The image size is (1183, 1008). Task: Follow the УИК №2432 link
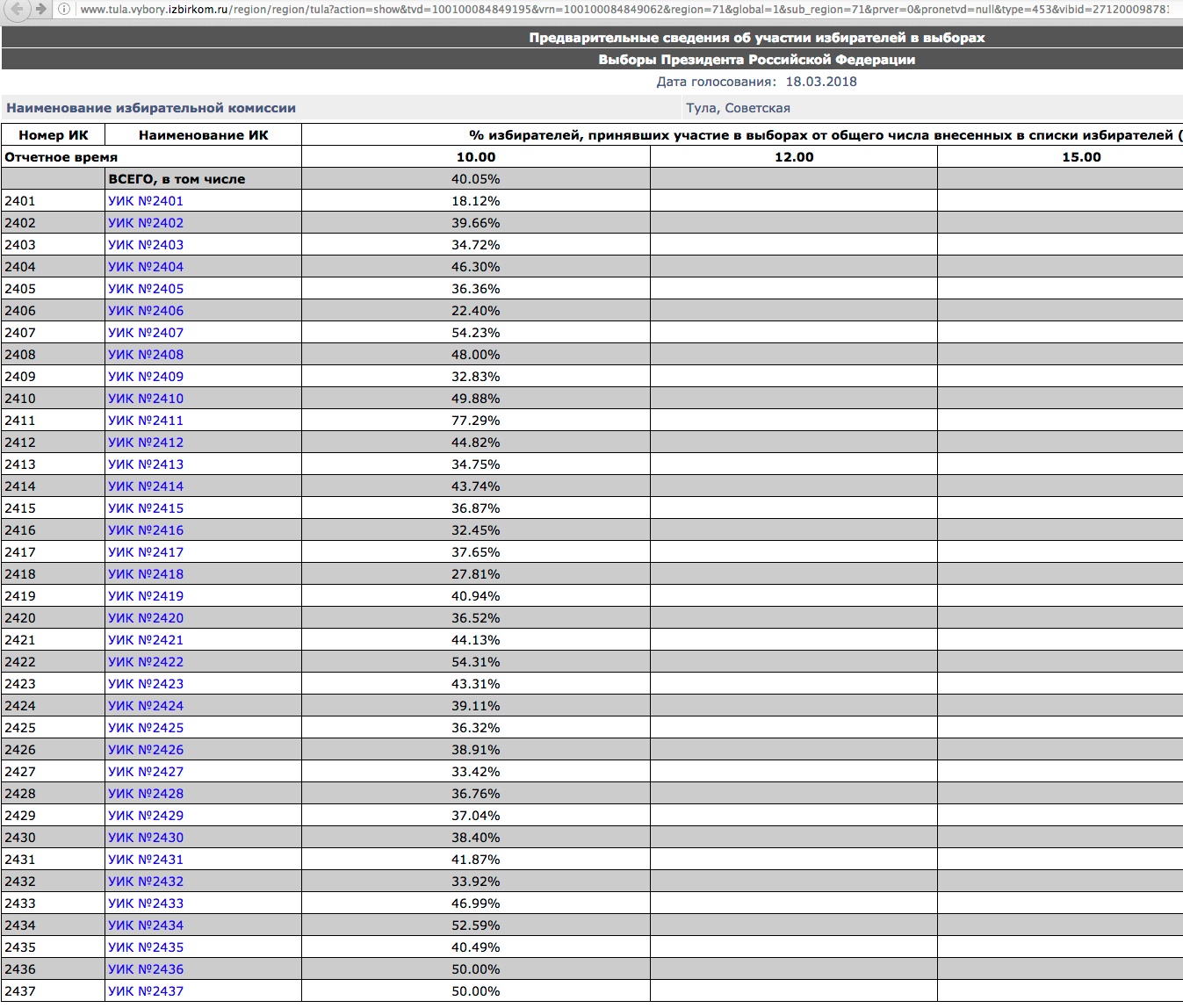[146, 882]
